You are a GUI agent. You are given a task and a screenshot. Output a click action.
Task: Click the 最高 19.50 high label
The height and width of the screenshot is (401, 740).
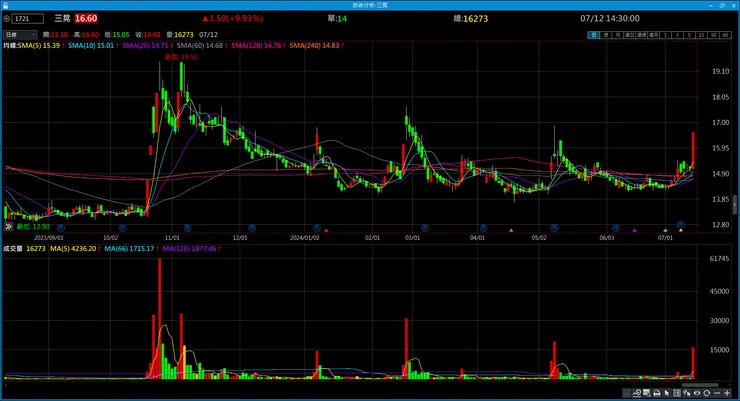[x=182, y=57]
